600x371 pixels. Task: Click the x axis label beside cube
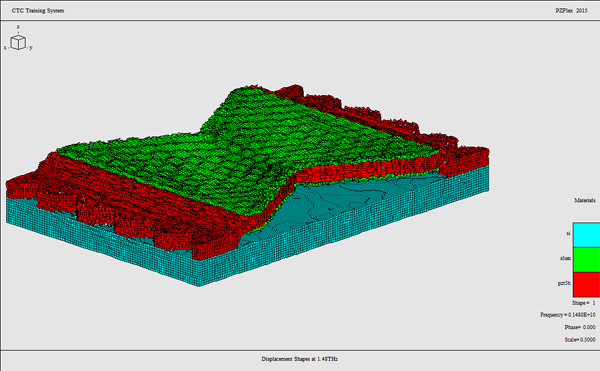[x=5, y=47]
